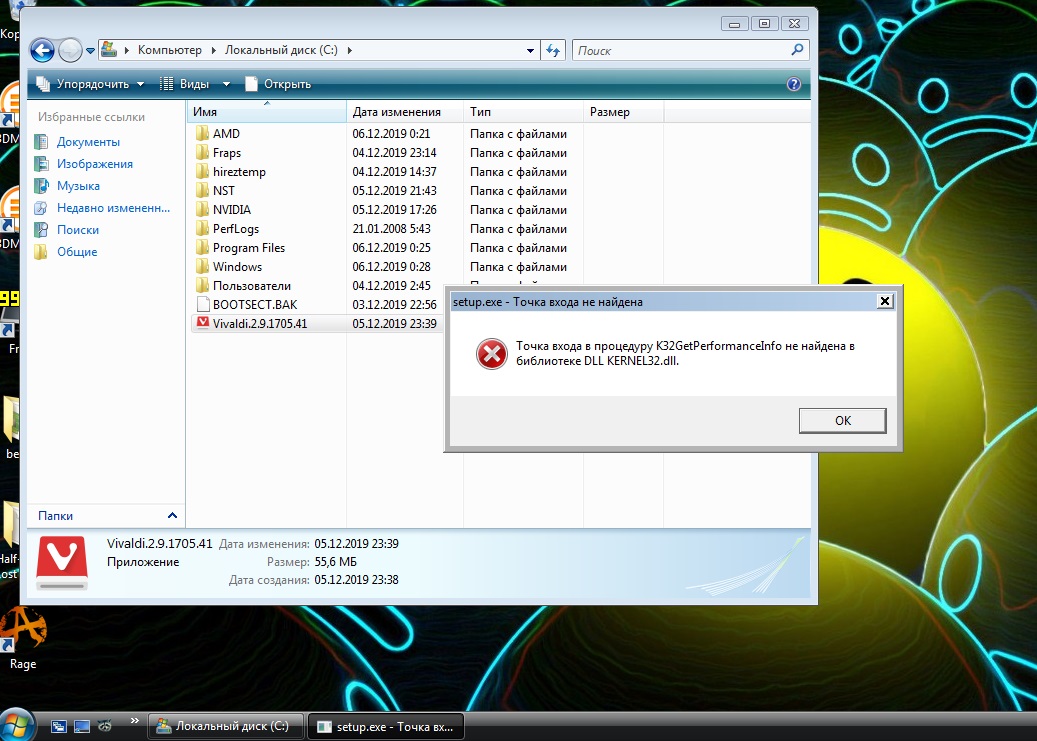Open the Документы favorite link

coord(88,142)
